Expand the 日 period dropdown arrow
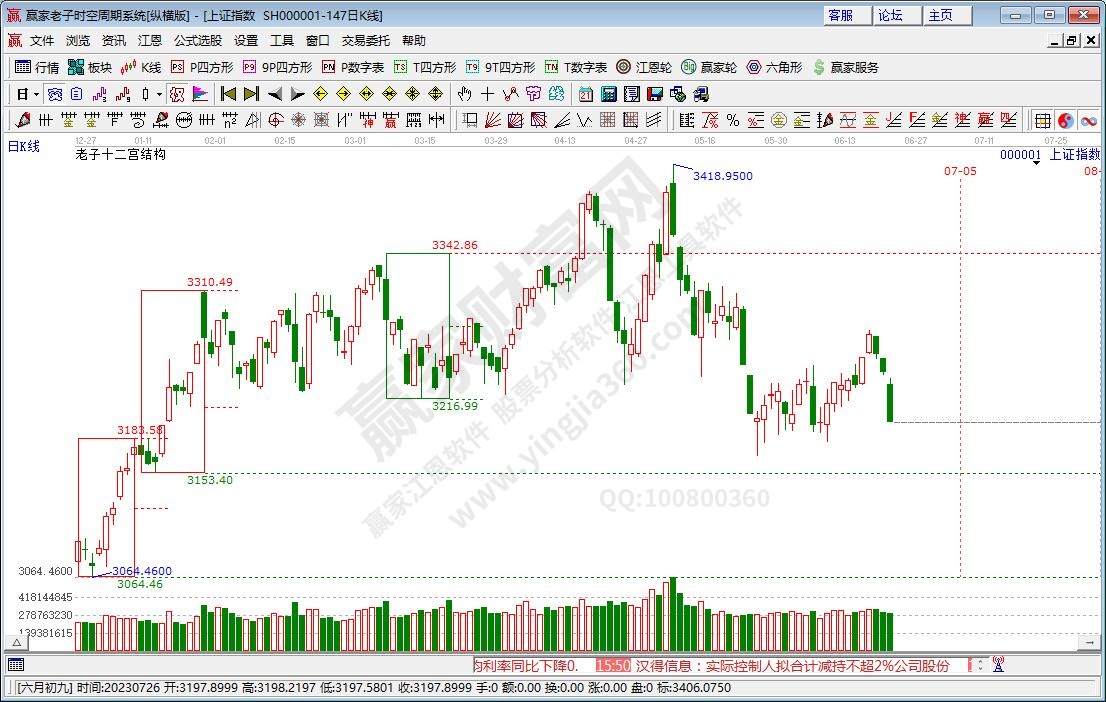1106x702 pixels. (36, 94)
